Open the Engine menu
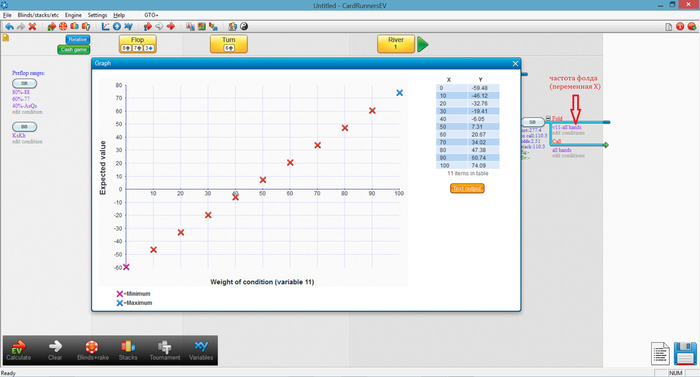Viewport: 700px width, 377px height. tap(73, 15)
